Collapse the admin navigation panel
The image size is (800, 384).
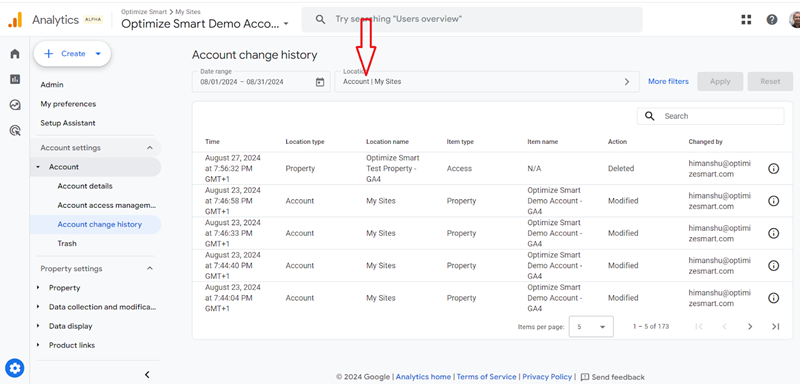[147, 375]
